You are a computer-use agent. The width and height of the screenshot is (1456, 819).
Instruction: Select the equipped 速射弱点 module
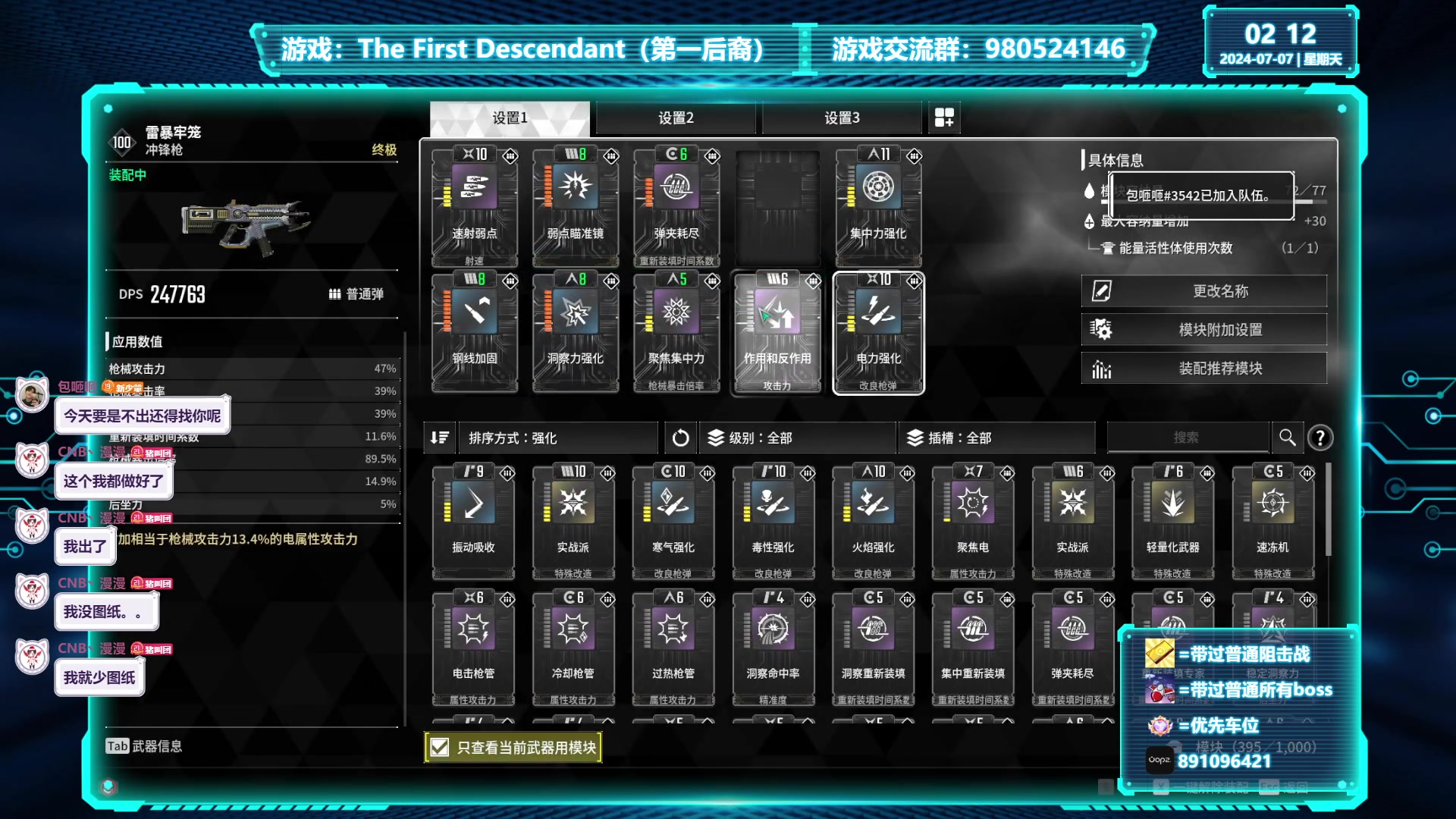click(x=474, y=206)
